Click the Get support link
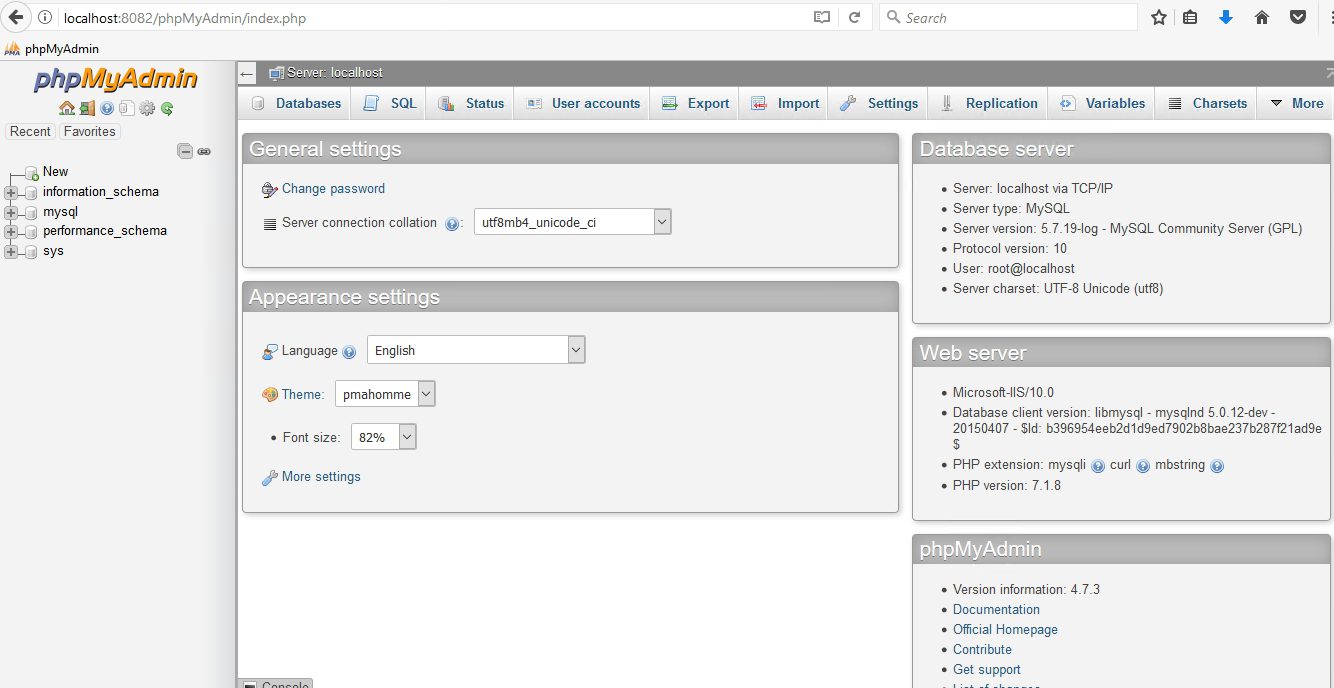 tap(987, 669)
